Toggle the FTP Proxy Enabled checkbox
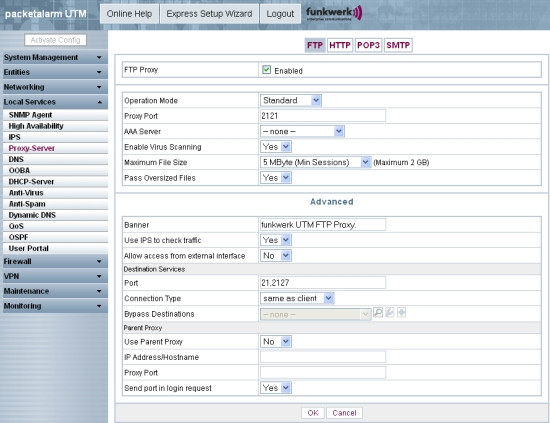This screenshot has width=550, height=423. point(266,70)
